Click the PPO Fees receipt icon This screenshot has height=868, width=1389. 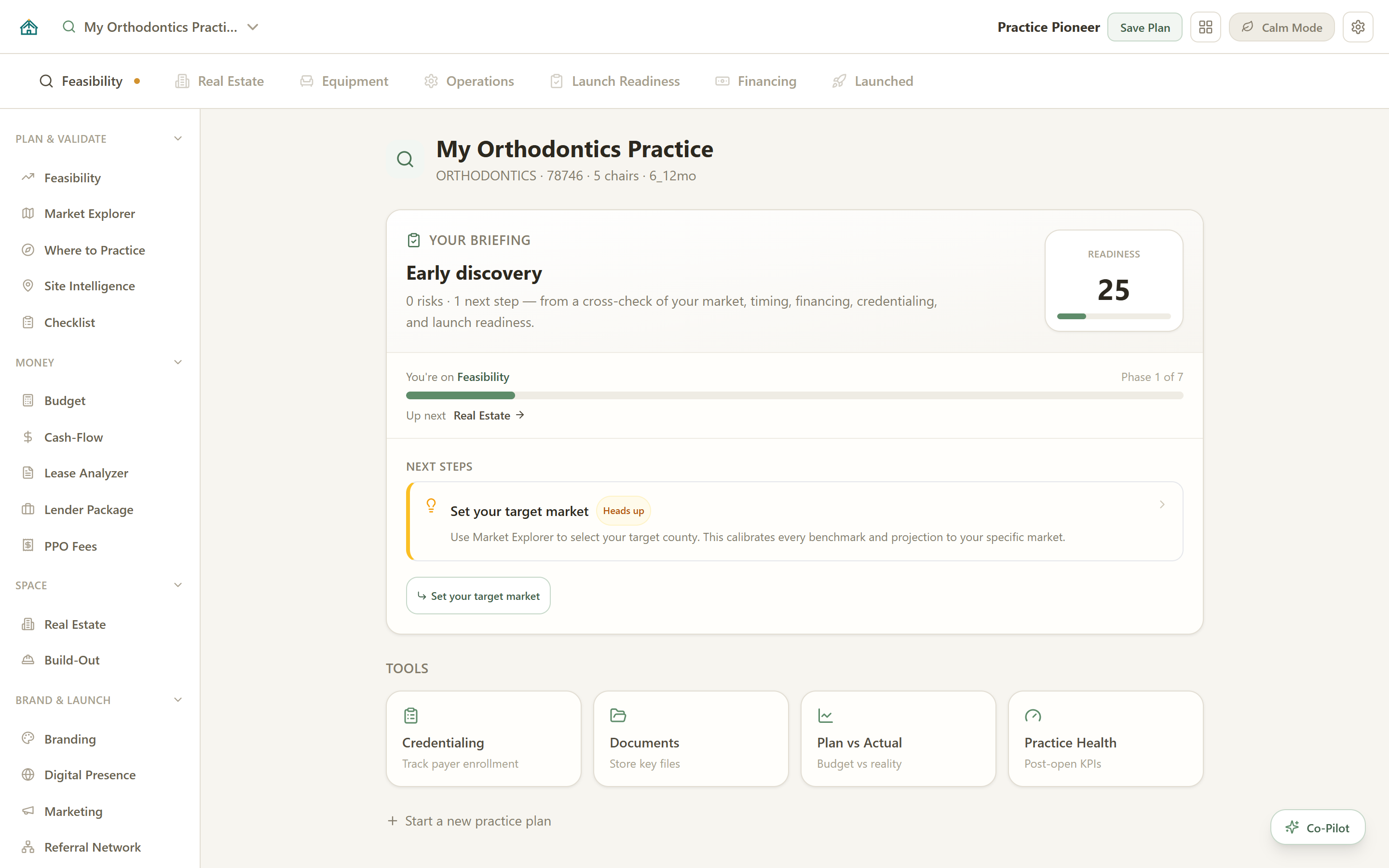[x=28, y=545]
